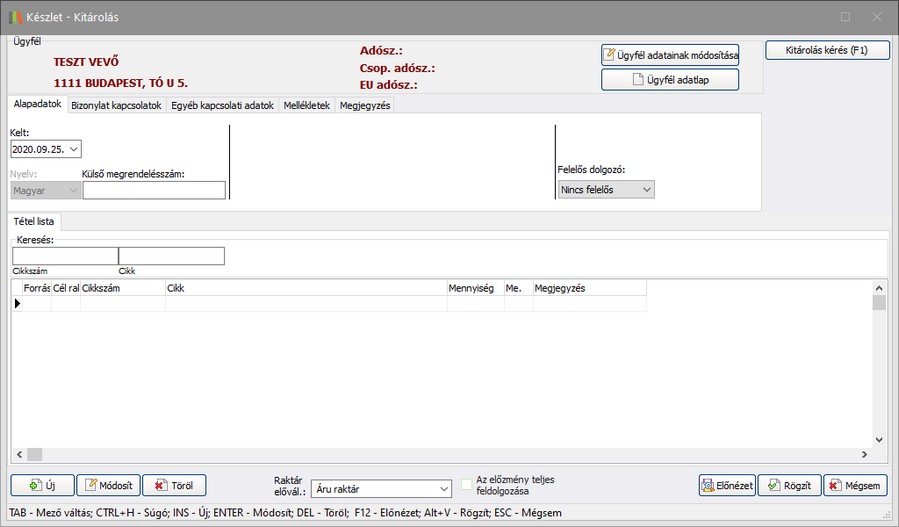Image resolution: width=899 pixels, height=527 pixels.
Task: Click the Külső megrendelésszám input field
Action: click(x=154, y=190)
